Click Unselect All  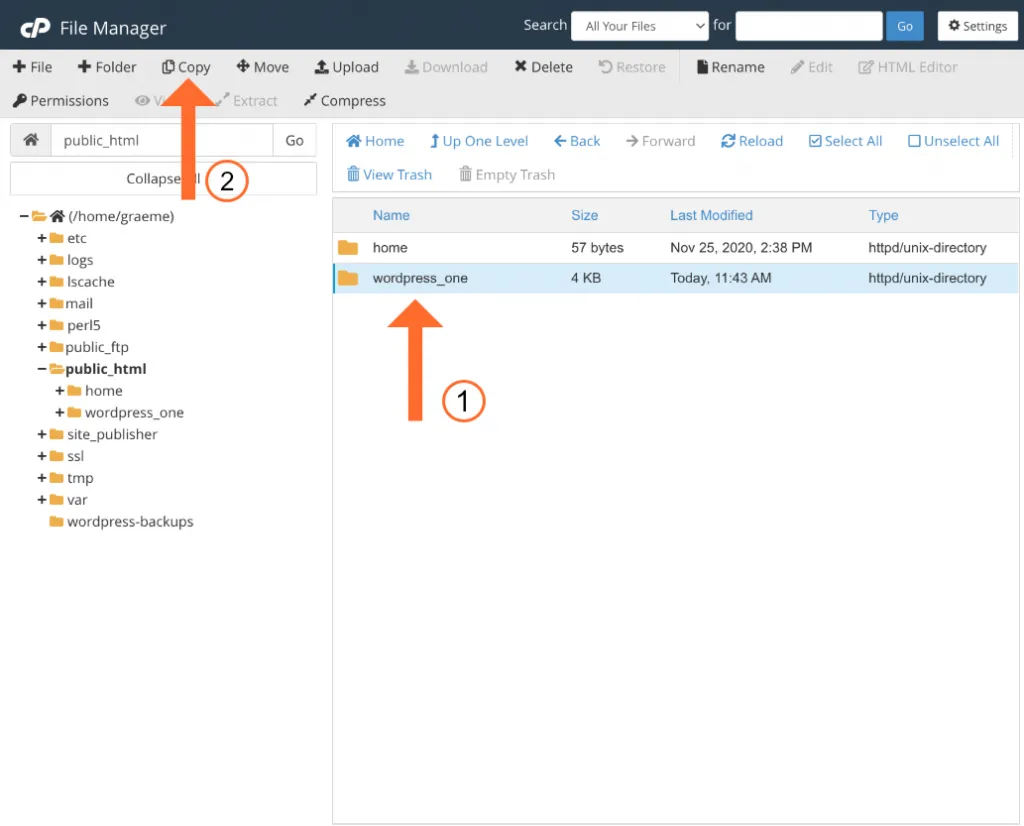tap(953, 141)
